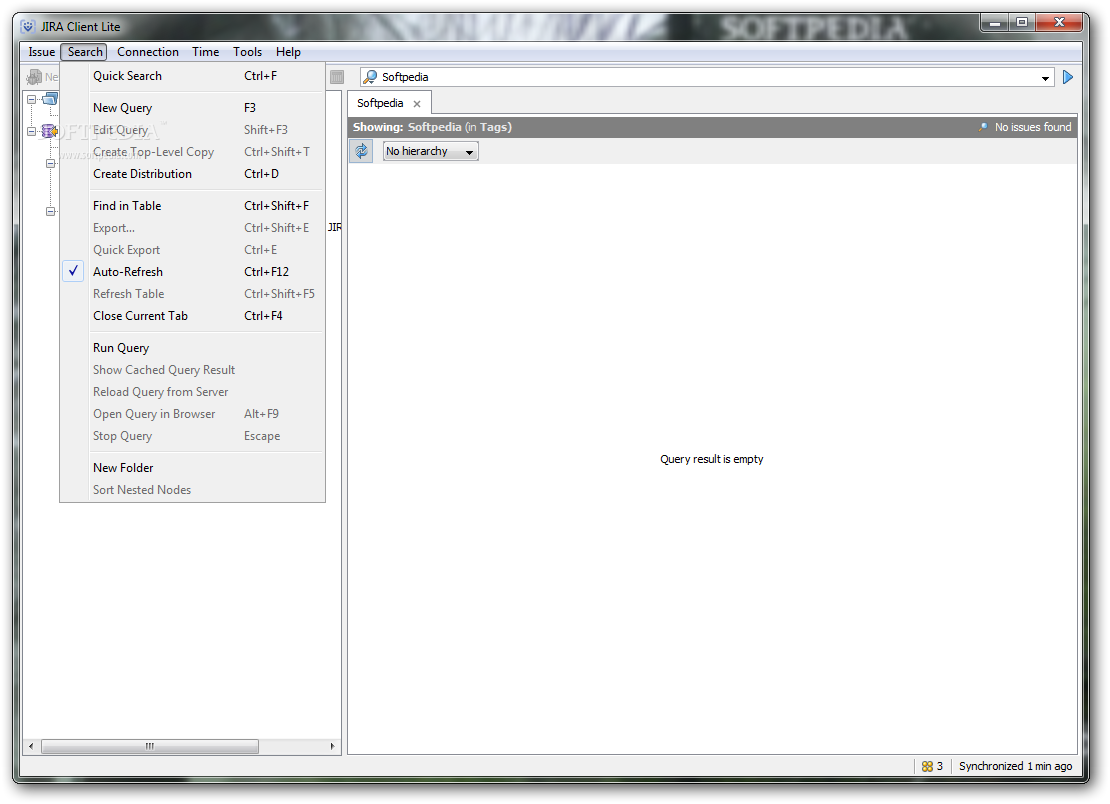This screenshot has height=804, width=1110.
Task: Choose Create Distribution
Action: [193, 174]
